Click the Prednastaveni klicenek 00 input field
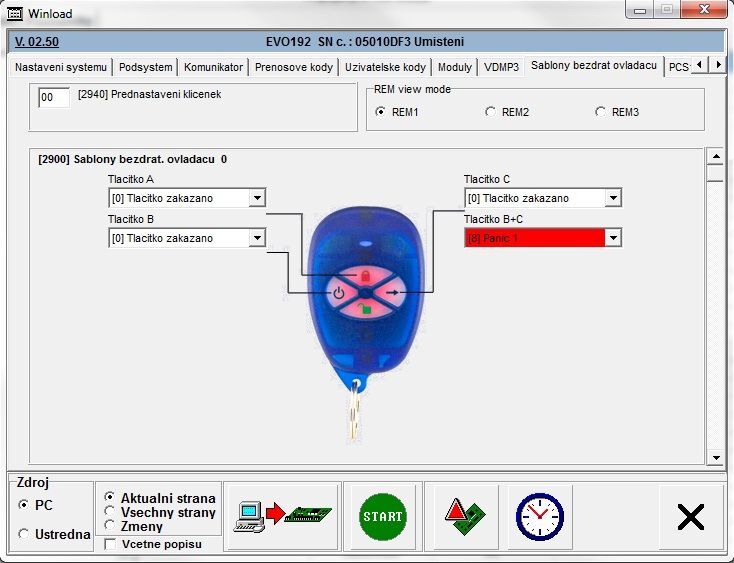Viewport: 734px width, 563px height. tap(54, 97)
